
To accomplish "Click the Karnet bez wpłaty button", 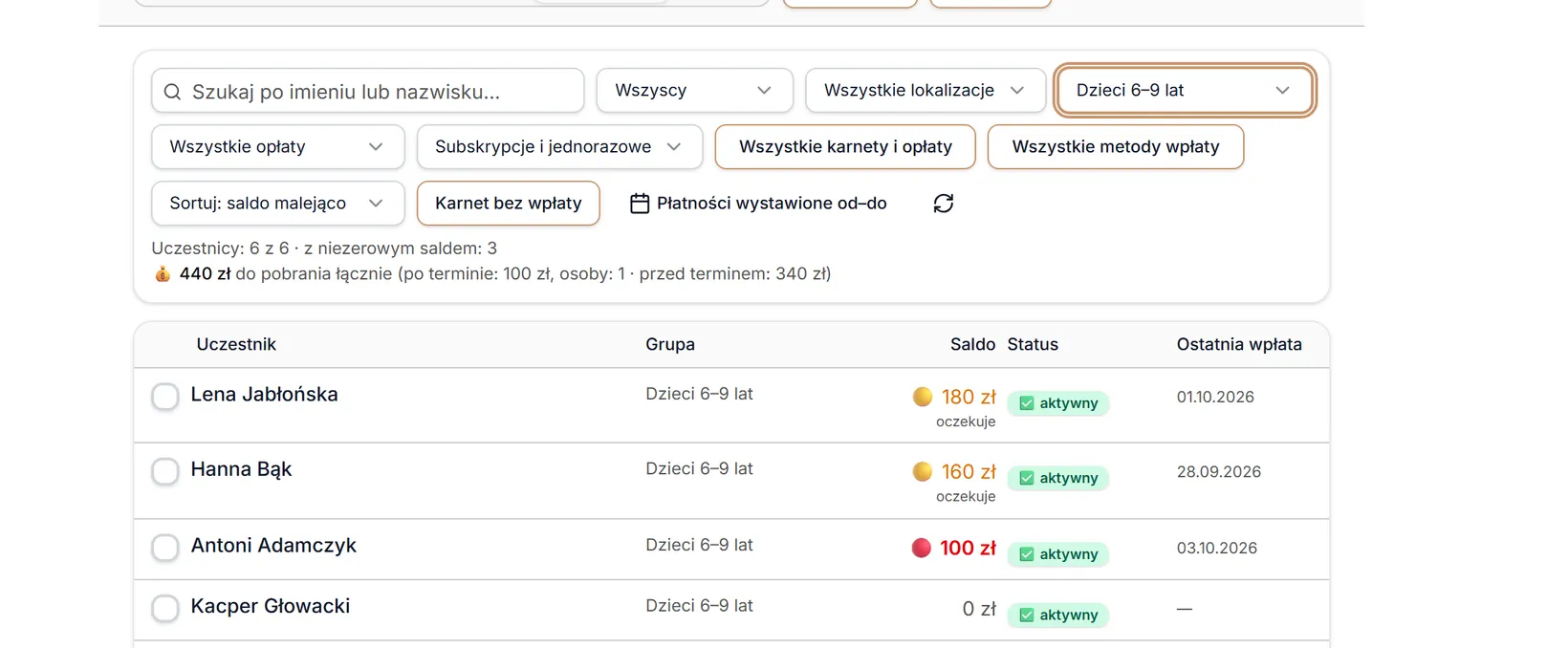I will (509, 204).
